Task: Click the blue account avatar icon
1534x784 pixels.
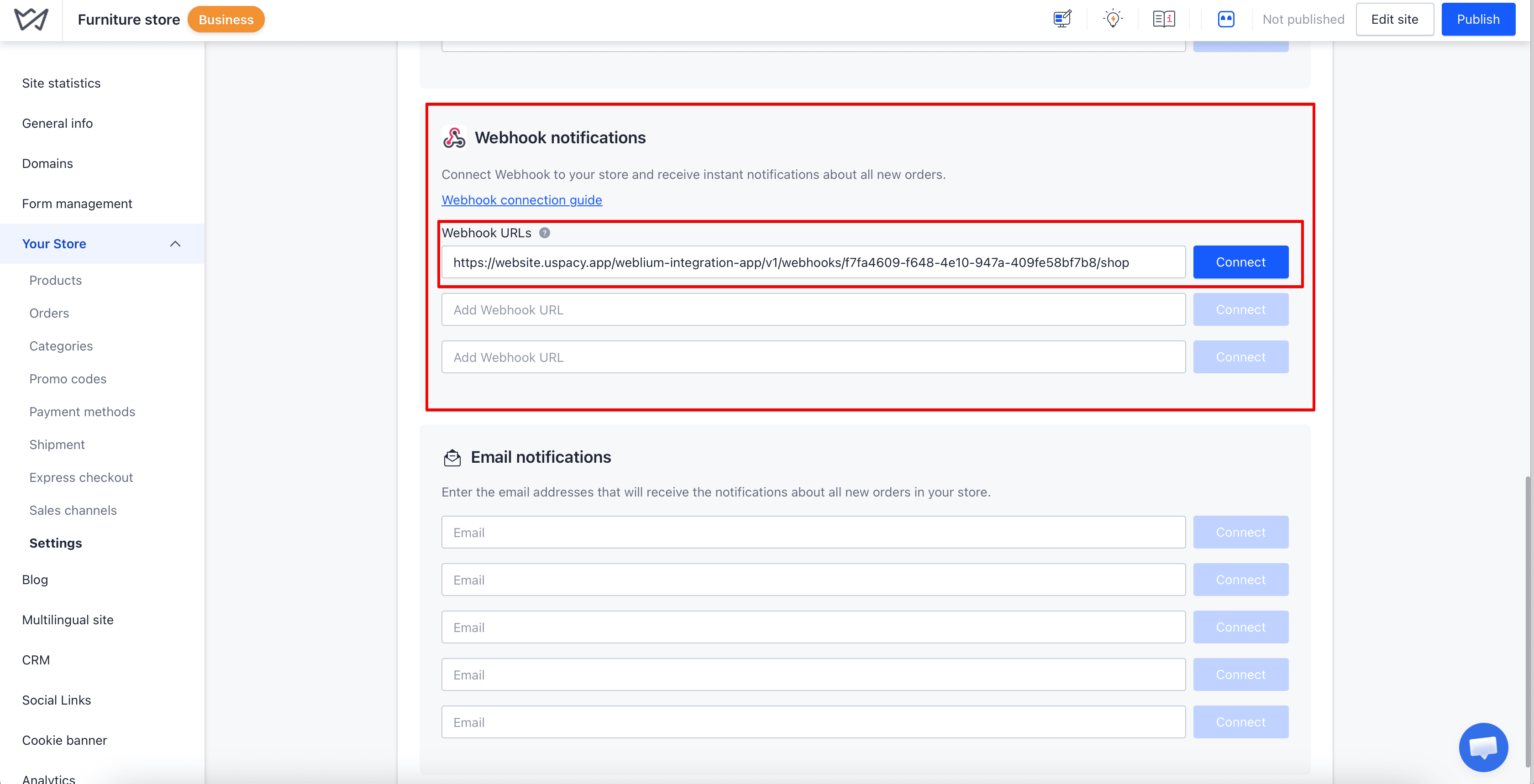Action: (1225, 19)
